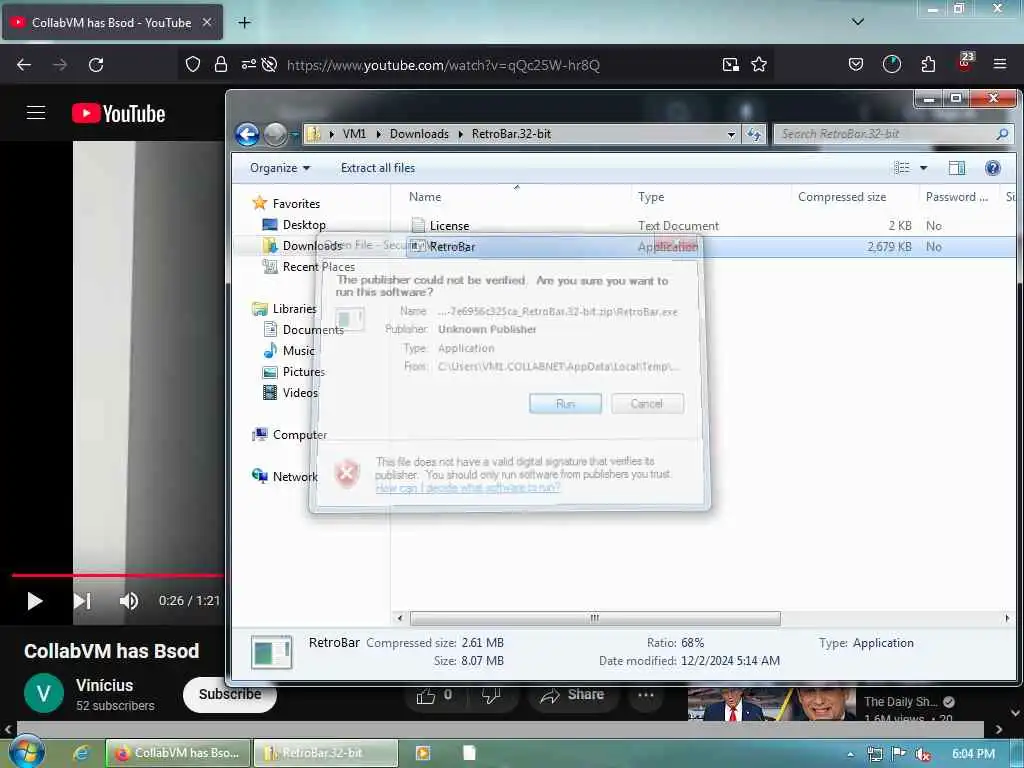The image size is (1024, 768).
Task: Cancel the security warning dialog
Action: pos(647,404)
